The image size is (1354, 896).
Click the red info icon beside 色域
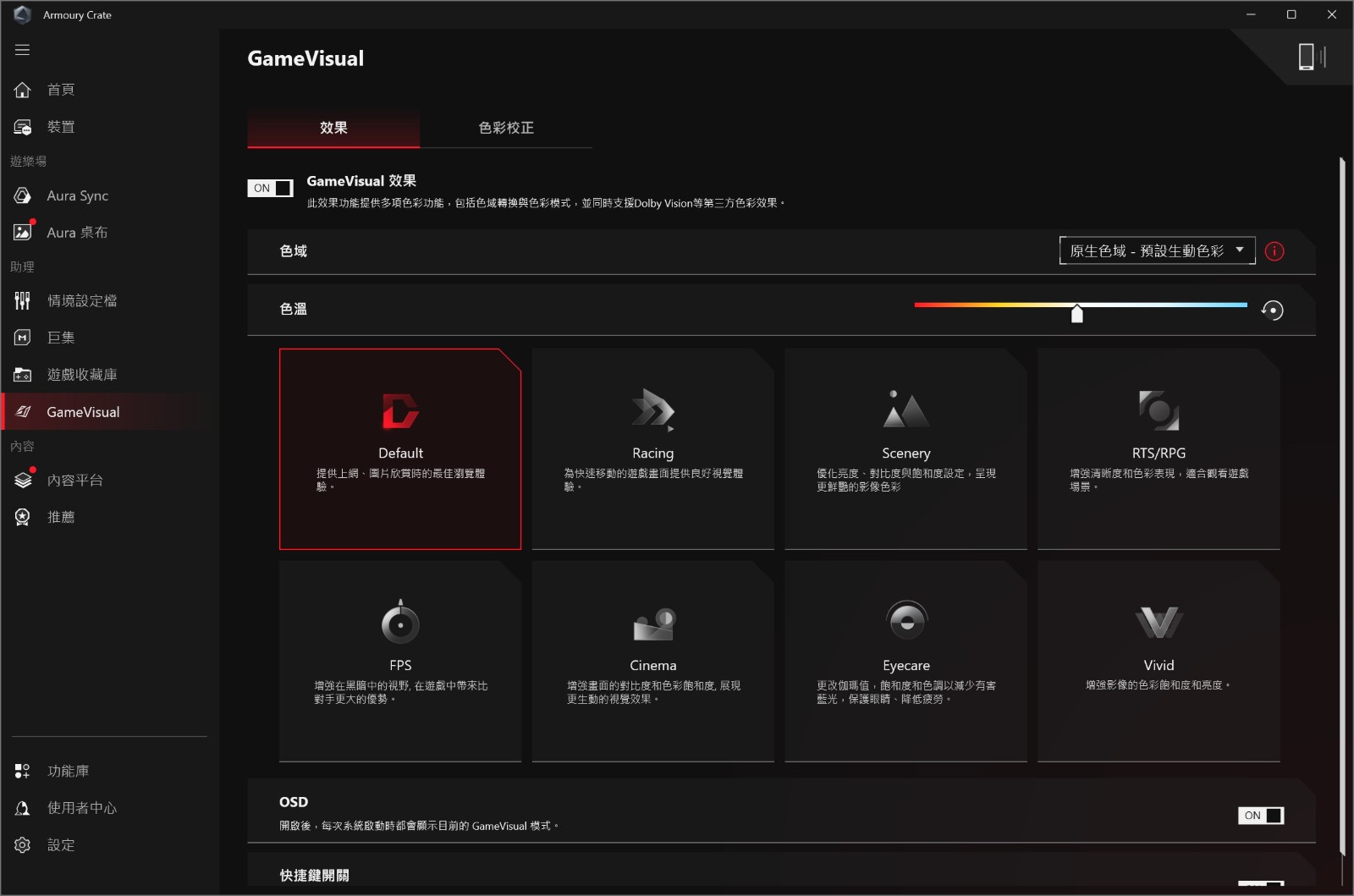(x=1274, y=251)
